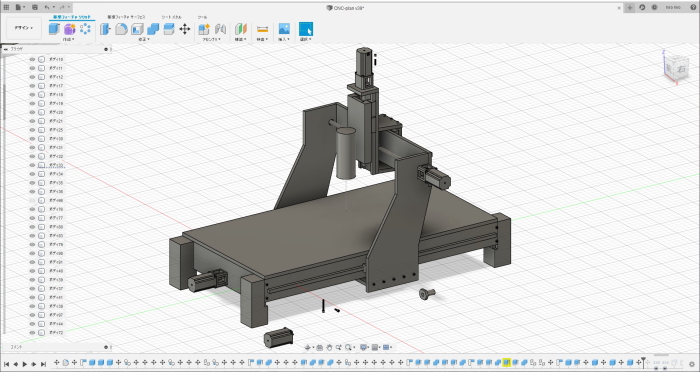Screen dimensions: 700x372
Task: Step timeline back one feature
Action: pyautogui.click(x=16, y=364)
